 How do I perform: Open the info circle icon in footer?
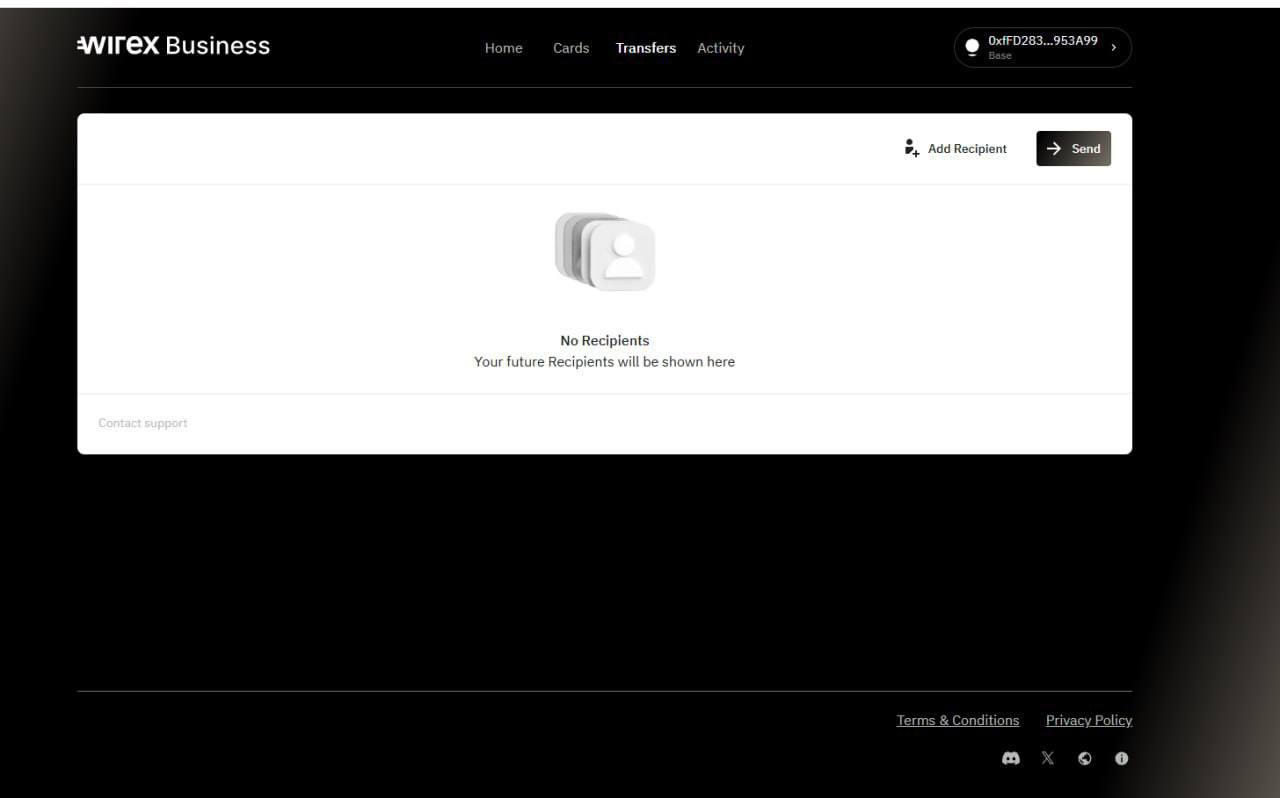tap(1121, 758)
